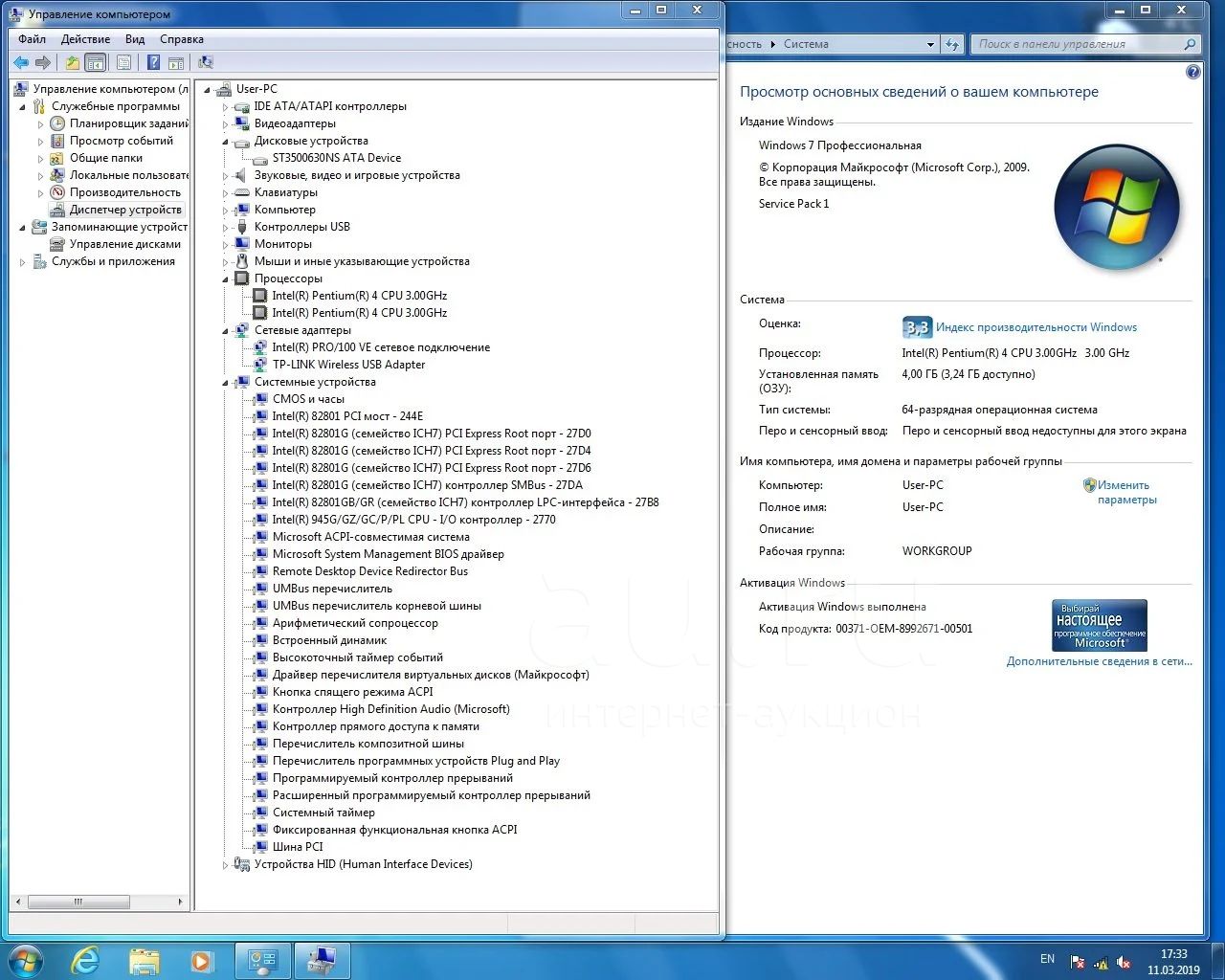Click the Event Viewer icon in left tree
The image size is (1225, 980).
point(57,141)
